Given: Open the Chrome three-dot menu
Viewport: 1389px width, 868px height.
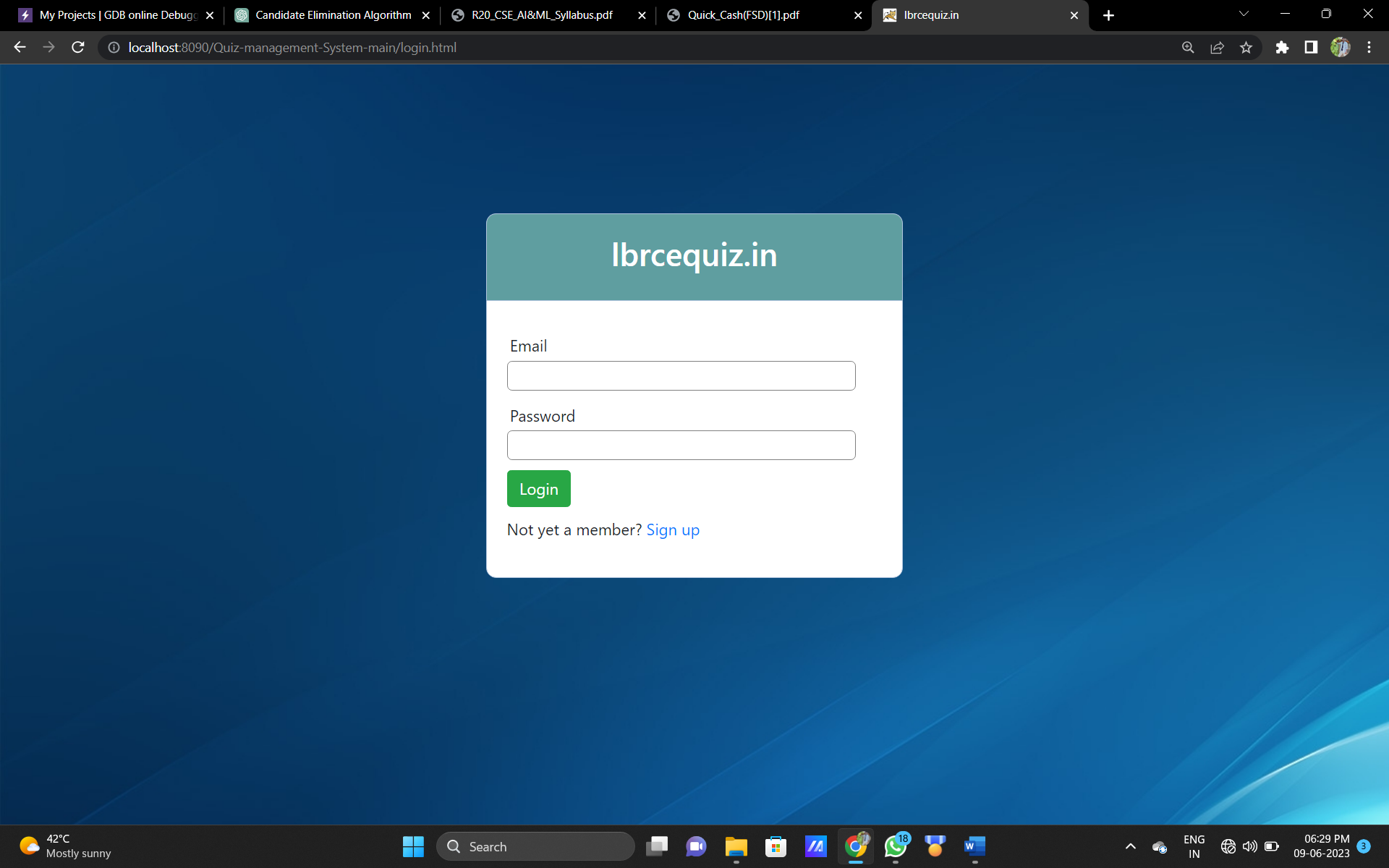Looking at the screenshot, I should pos(1369,47).
